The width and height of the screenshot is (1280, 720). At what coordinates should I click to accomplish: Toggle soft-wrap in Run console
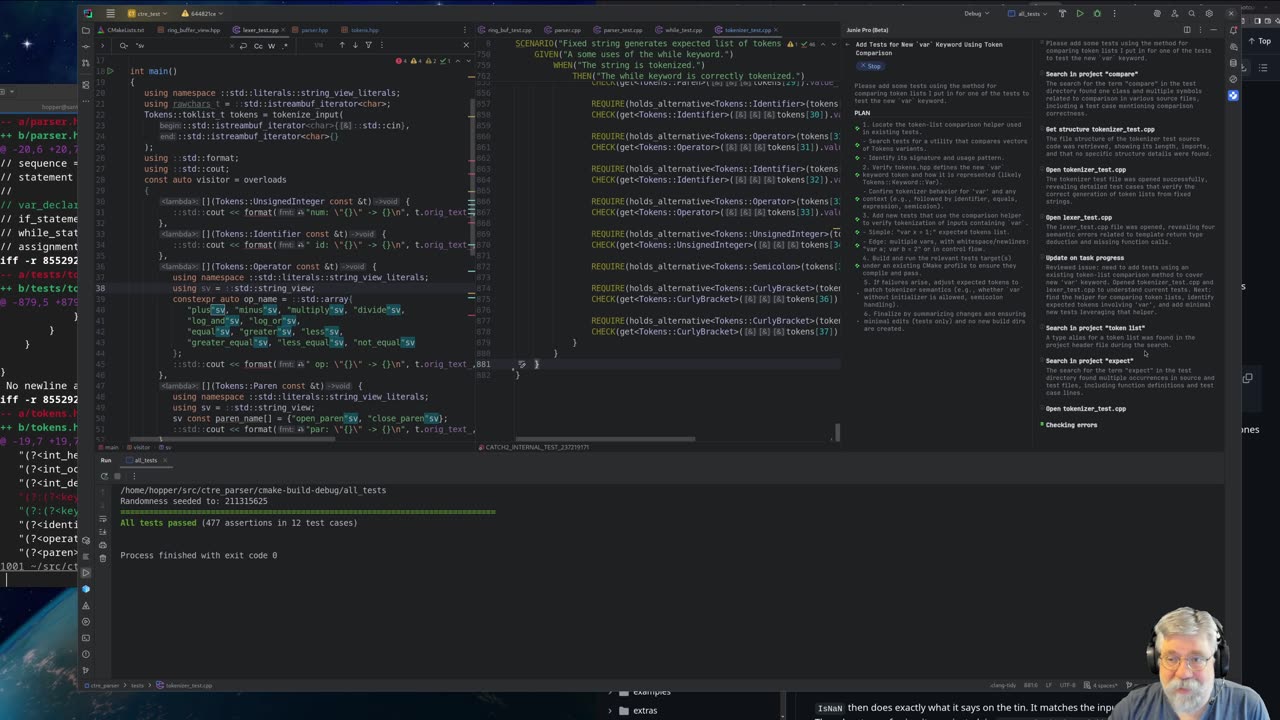103,518
